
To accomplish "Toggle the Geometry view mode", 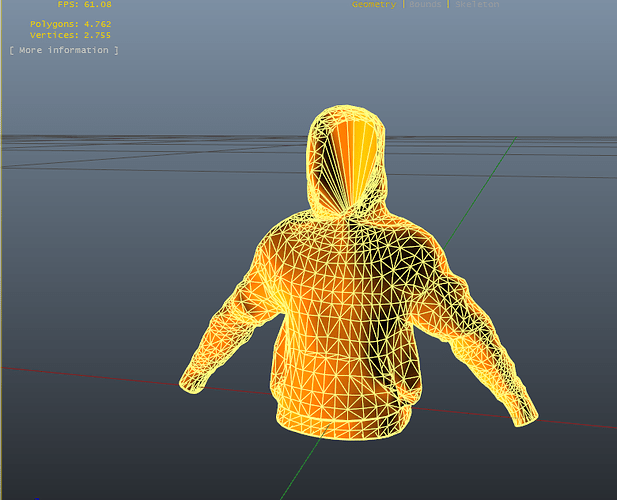I will [x=374, y=4].
